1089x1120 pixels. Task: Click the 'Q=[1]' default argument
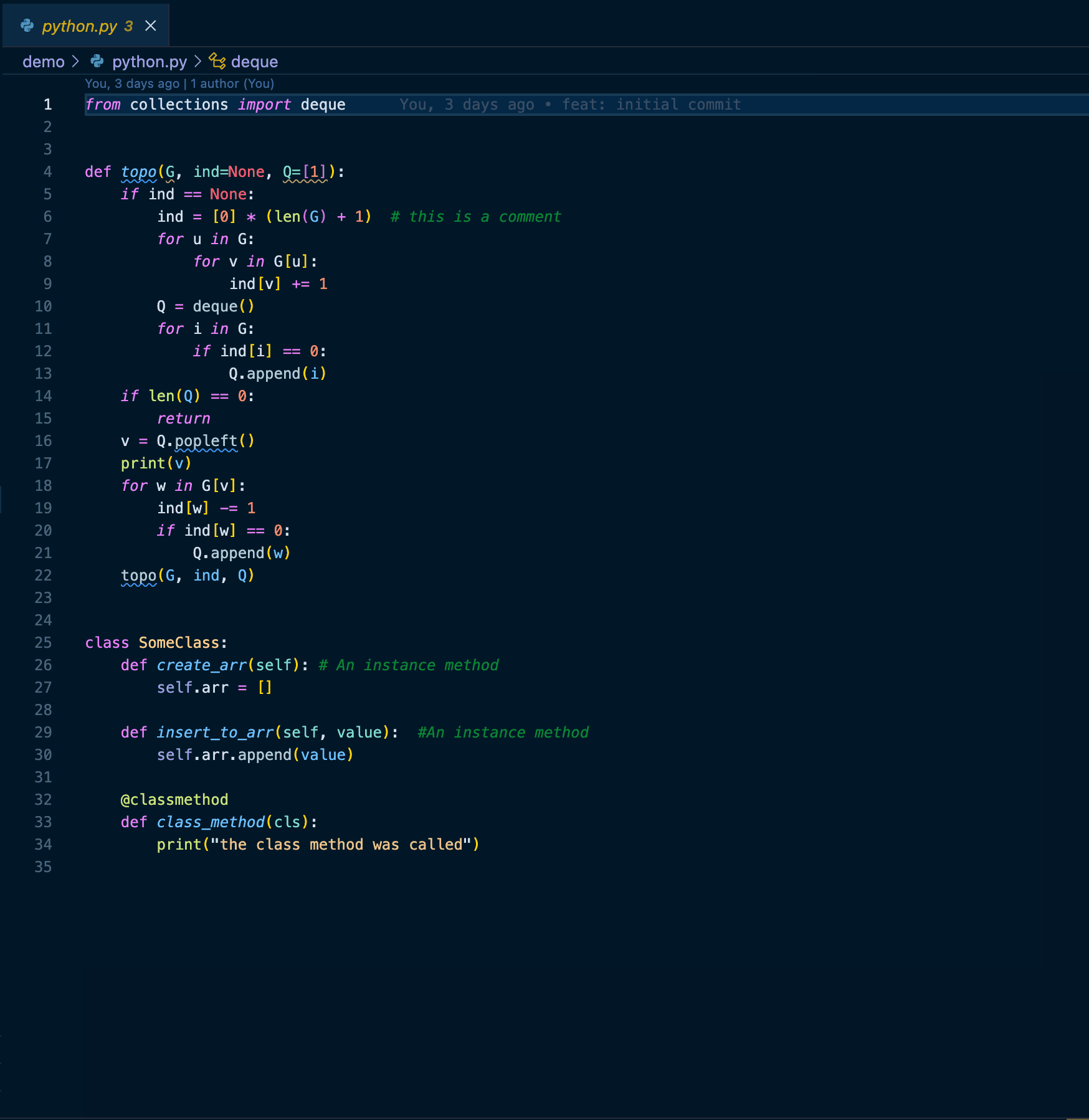coord(305,172)
